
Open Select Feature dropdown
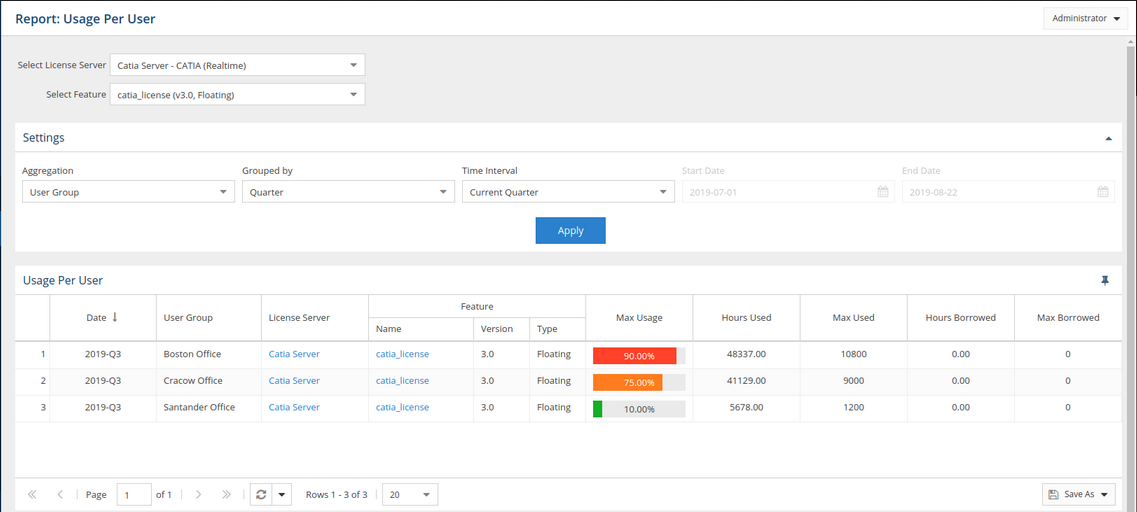237,94
